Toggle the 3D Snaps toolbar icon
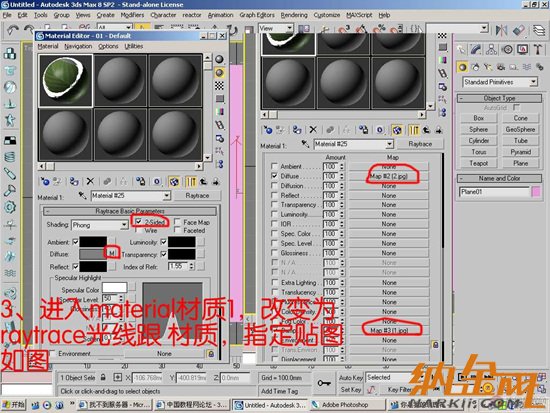Viewport: 550px width, 413px height. click(x=344, y=29)
